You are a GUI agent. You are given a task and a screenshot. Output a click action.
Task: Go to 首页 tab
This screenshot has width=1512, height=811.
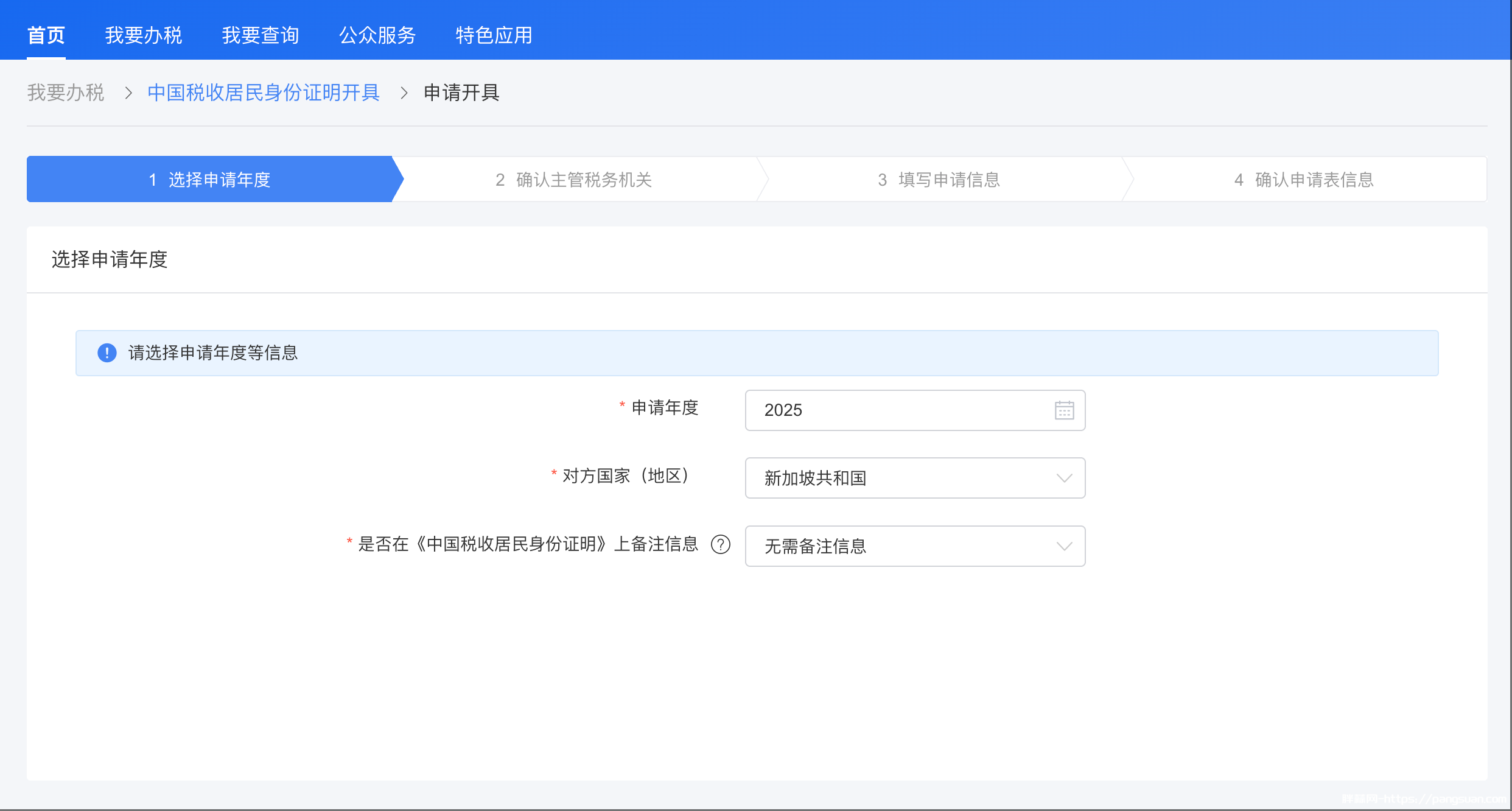click(46, 35)
